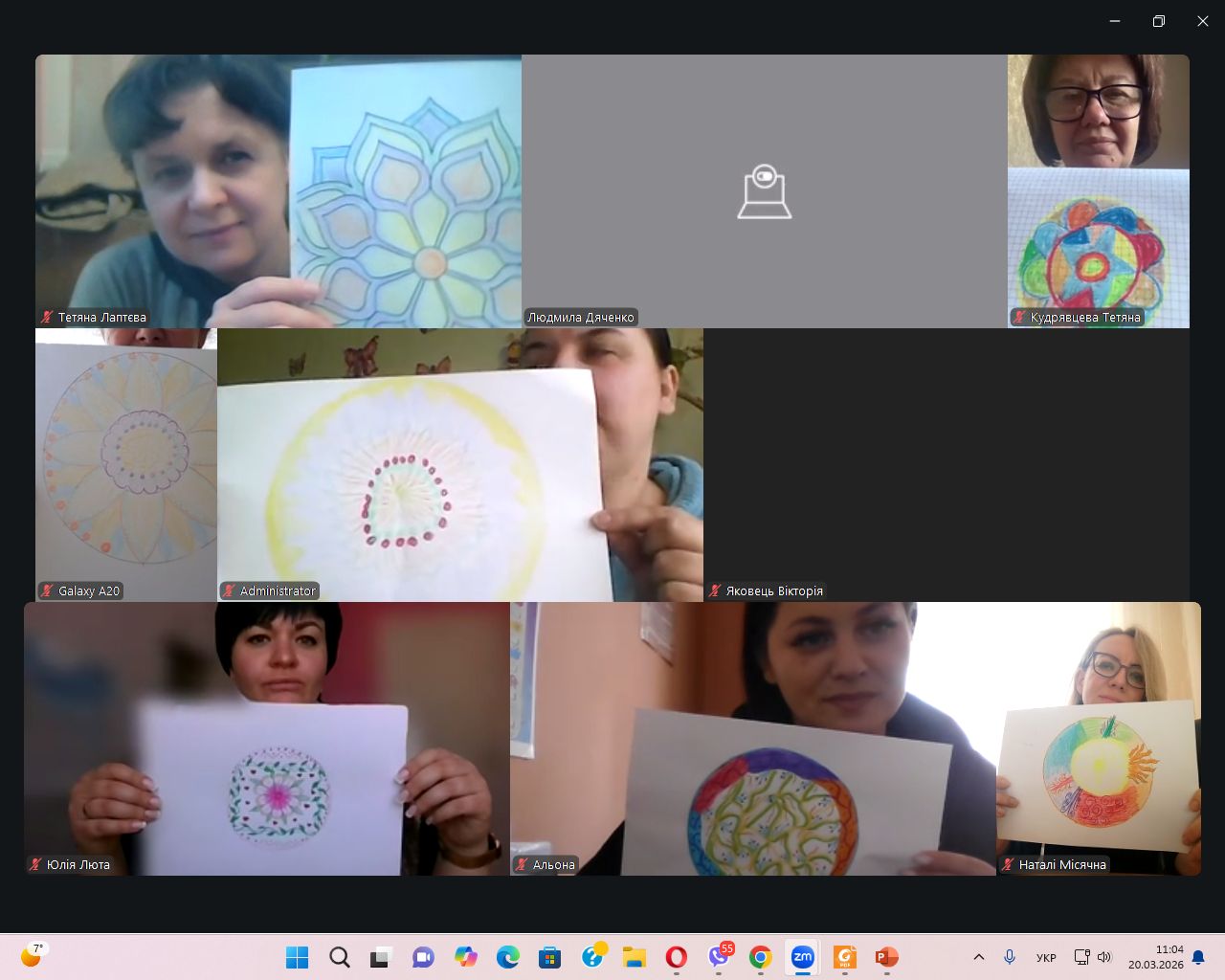Open File Explorer folder icon

(x=634, y=957)
